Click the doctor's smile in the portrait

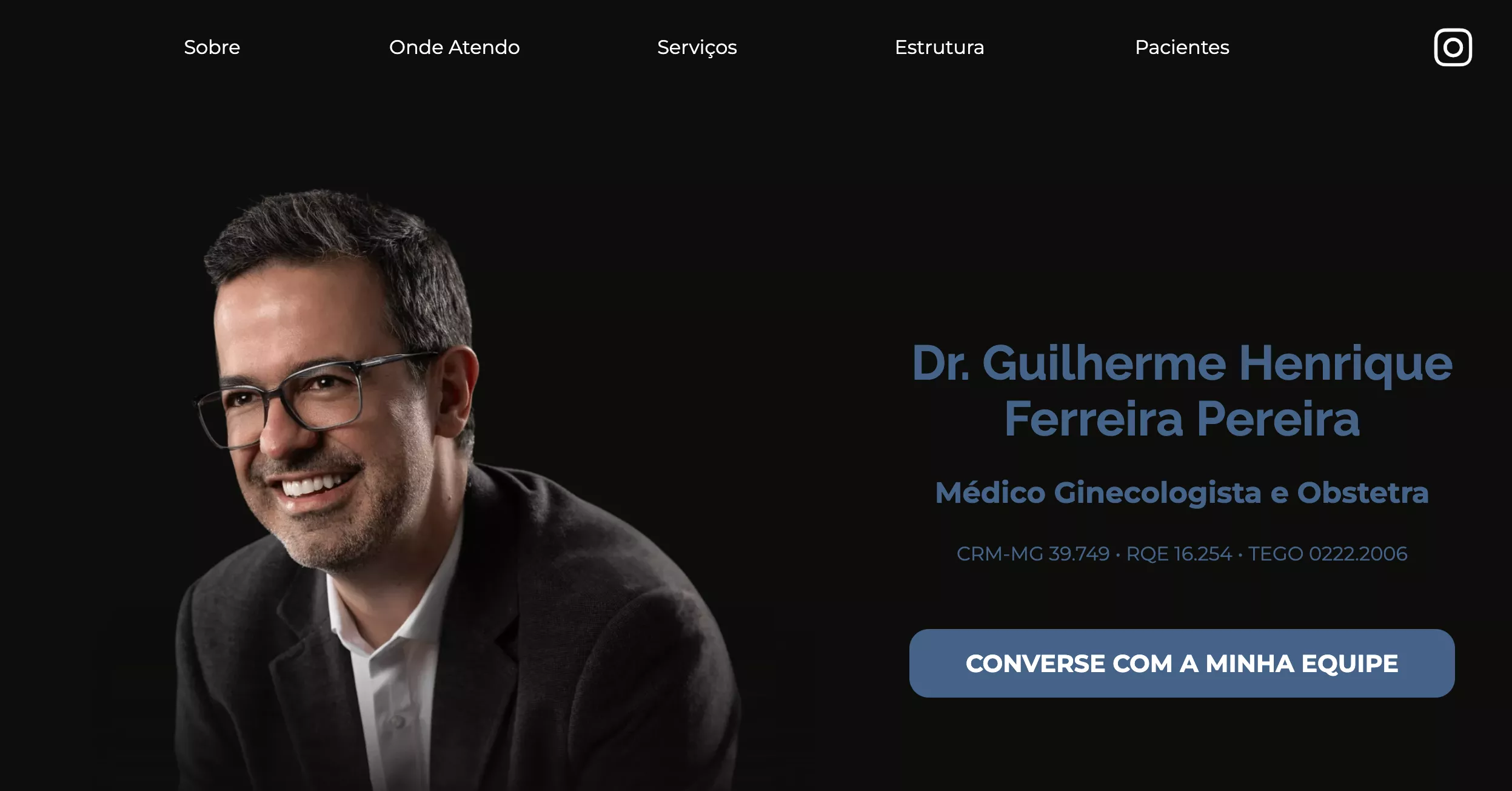coord(315,485)
